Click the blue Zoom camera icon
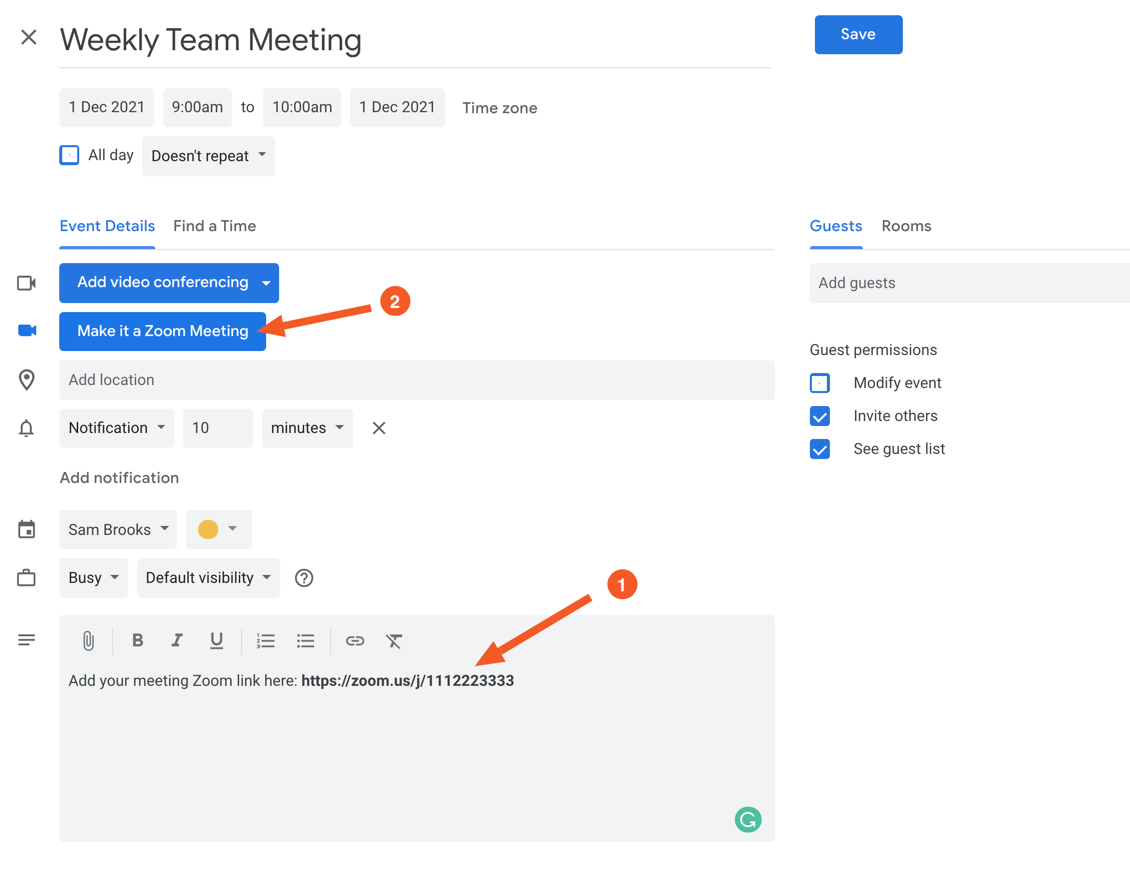This screenshot has height=876, width=1130. 27,331
